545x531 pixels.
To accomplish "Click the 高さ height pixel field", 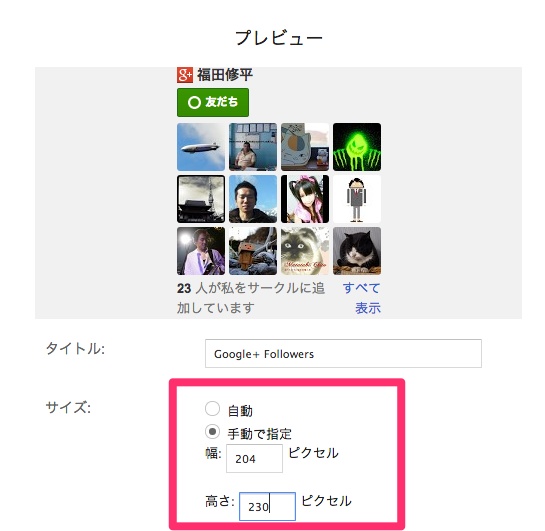I will [x=267, y=506].
